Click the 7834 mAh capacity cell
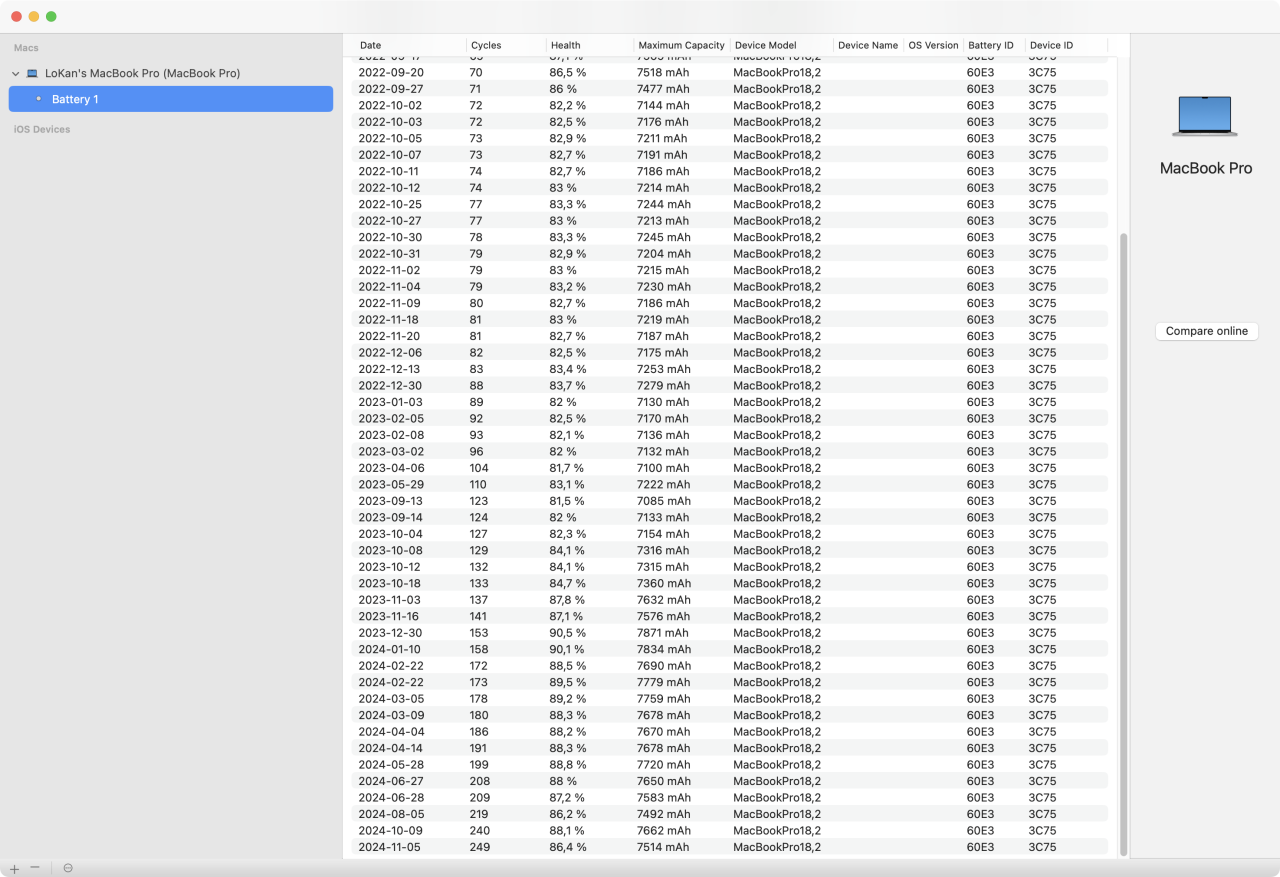 point(663,649)
